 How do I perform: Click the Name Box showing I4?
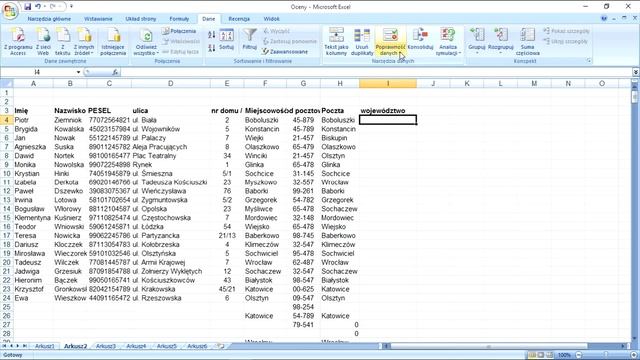38,72
